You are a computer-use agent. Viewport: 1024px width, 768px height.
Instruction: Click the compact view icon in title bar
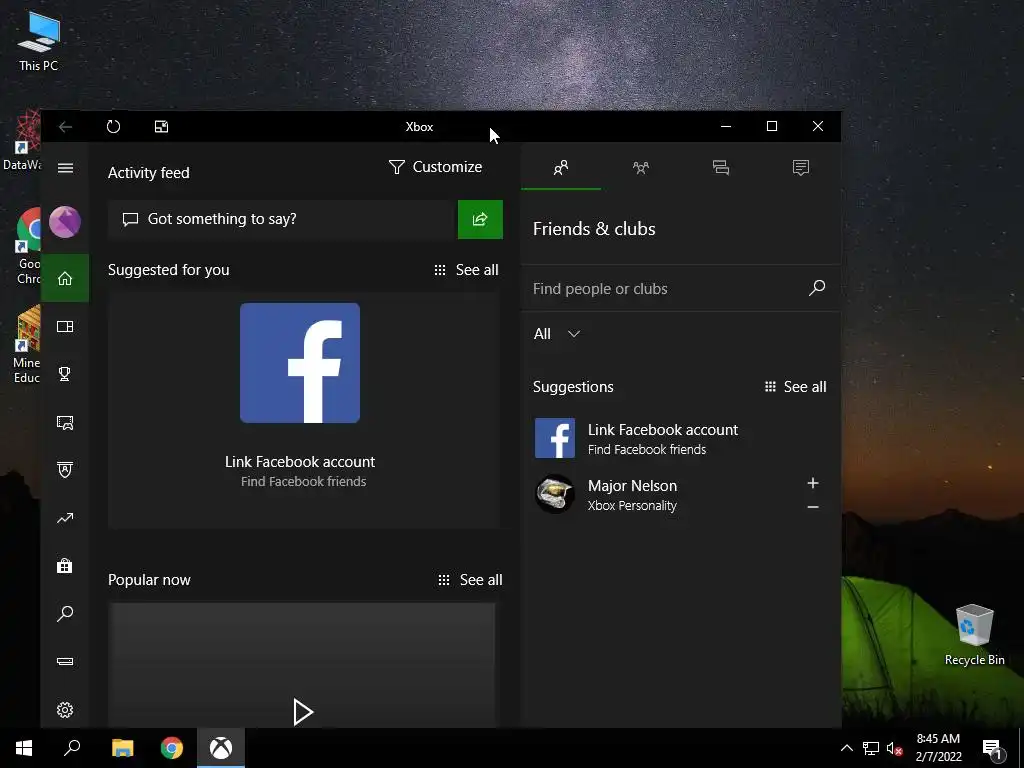(161, 127)
